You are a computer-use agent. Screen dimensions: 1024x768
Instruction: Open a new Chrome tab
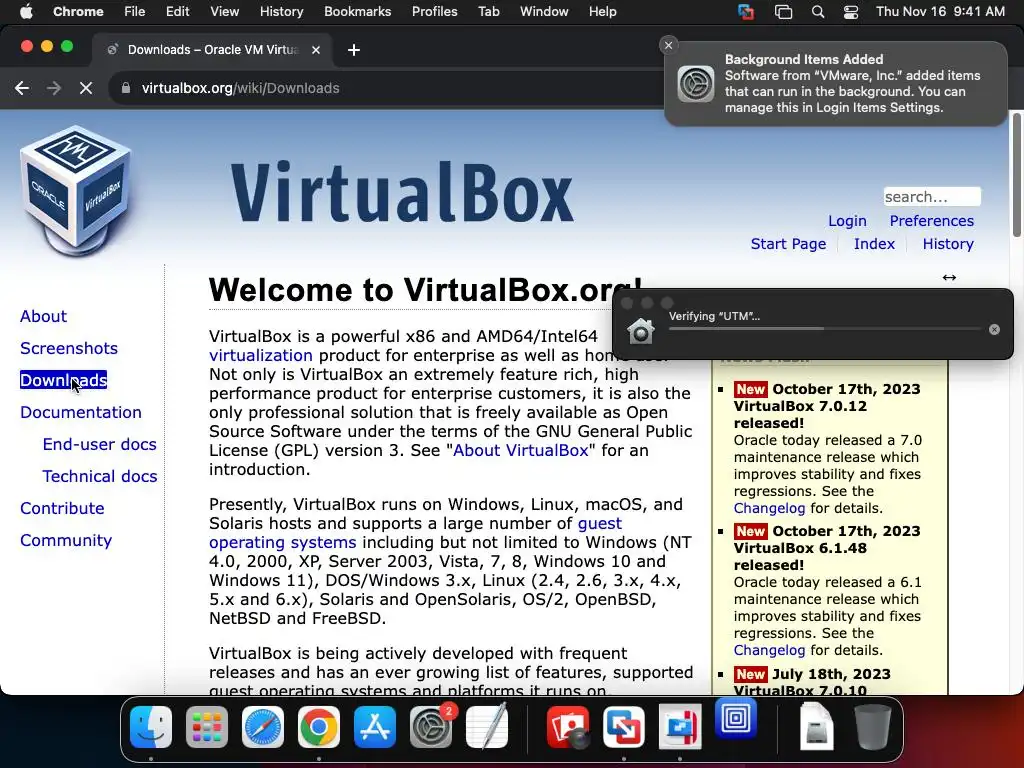pyautogui.click(x=353, y=50)
